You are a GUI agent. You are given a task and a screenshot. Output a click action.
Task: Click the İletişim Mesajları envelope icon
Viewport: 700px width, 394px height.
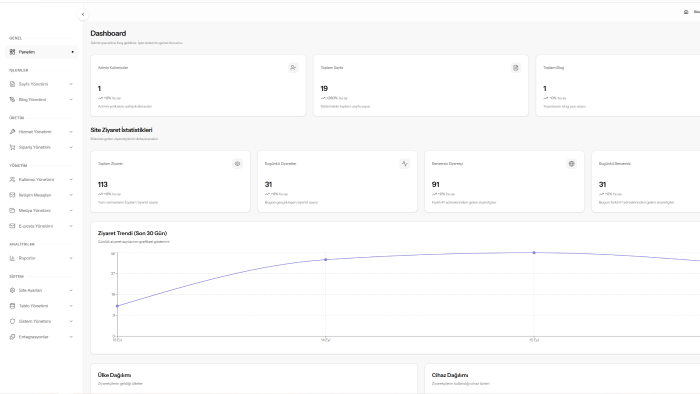click(x=12, y=195)
